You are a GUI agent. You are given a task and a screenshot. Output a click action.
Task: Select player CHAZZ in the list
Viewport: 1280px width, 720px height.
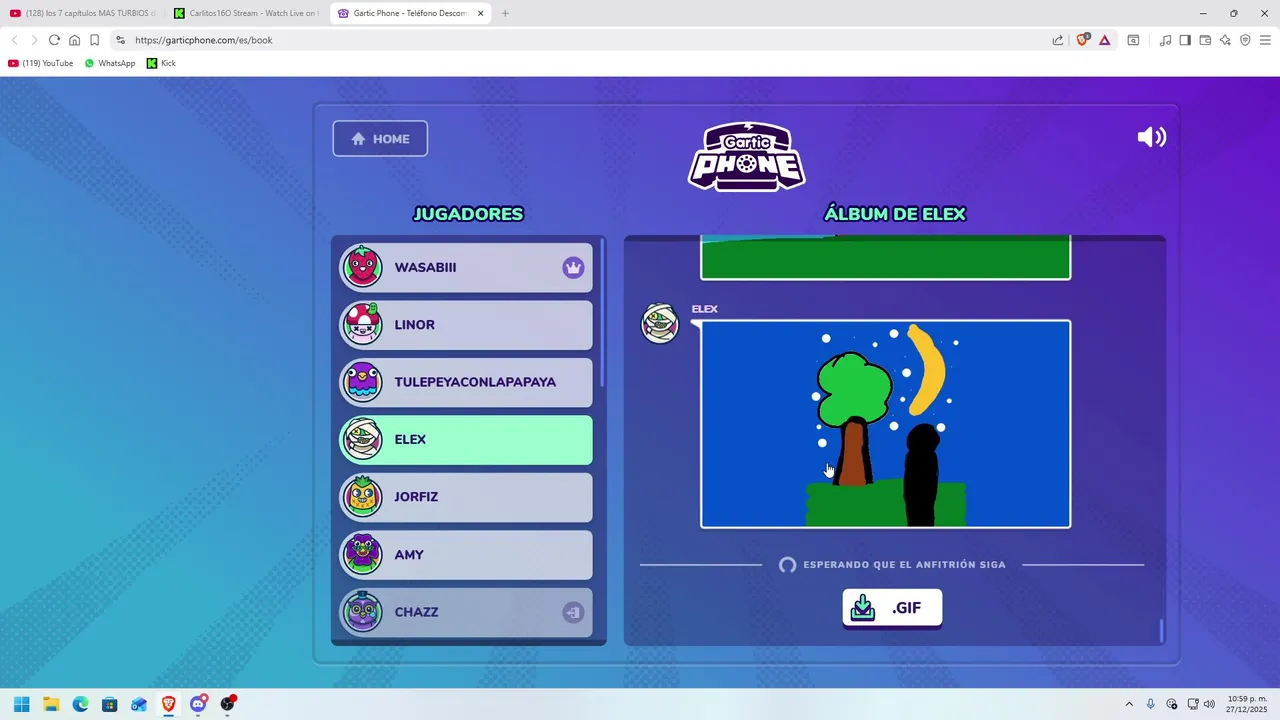(x=466, y=612)
